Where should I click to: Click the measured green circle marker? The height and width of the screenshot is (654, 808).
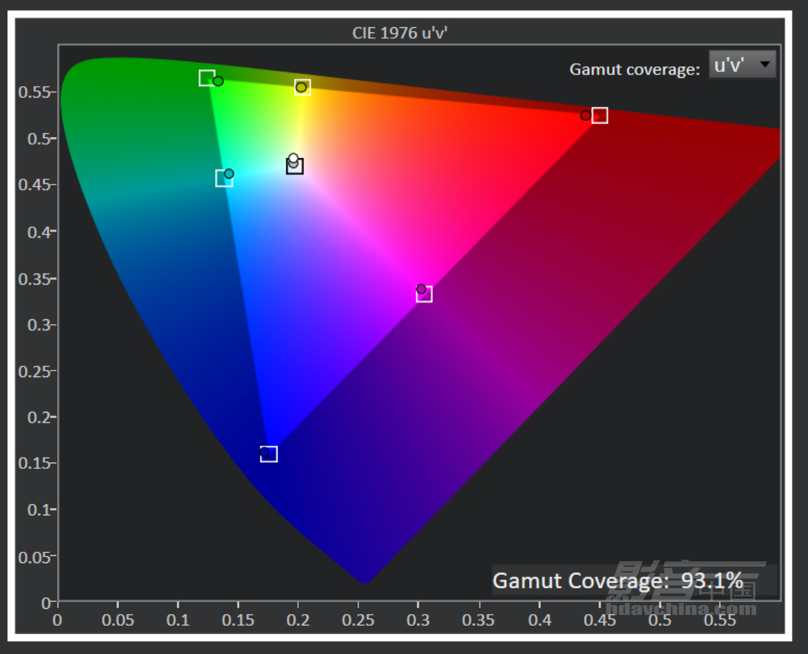coord(218,81)
